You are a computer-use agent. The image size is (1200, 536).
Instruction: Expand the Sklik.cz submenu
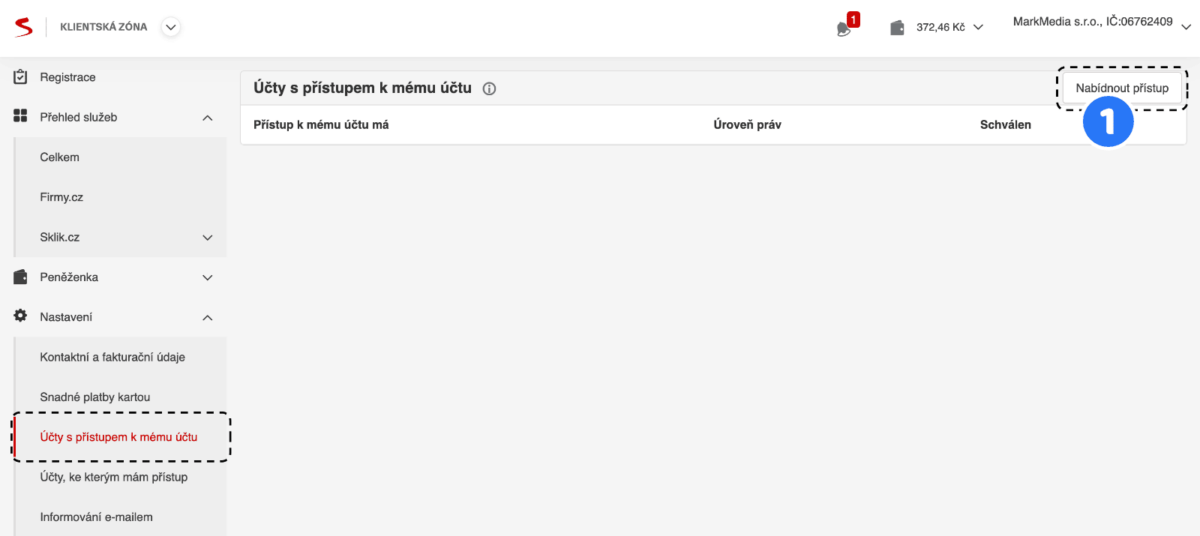pyautogui.click(x=207, y=238)
